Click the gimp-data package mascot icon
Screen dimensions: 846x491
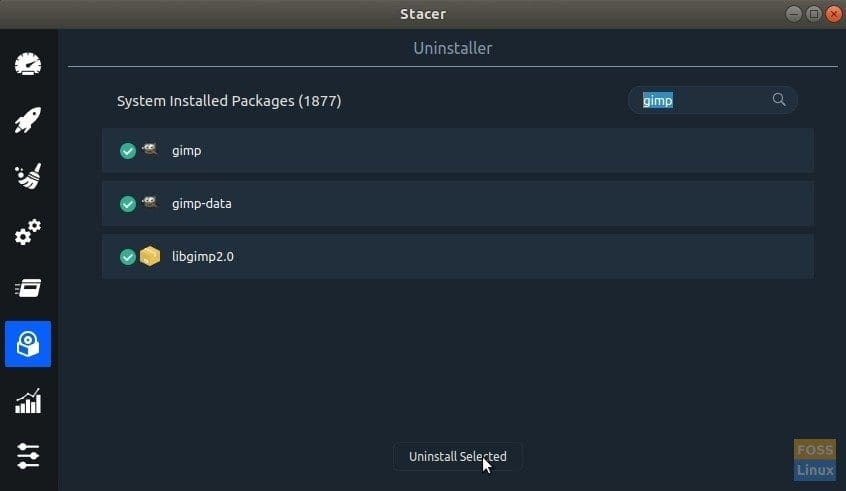[x=149, y=202]
